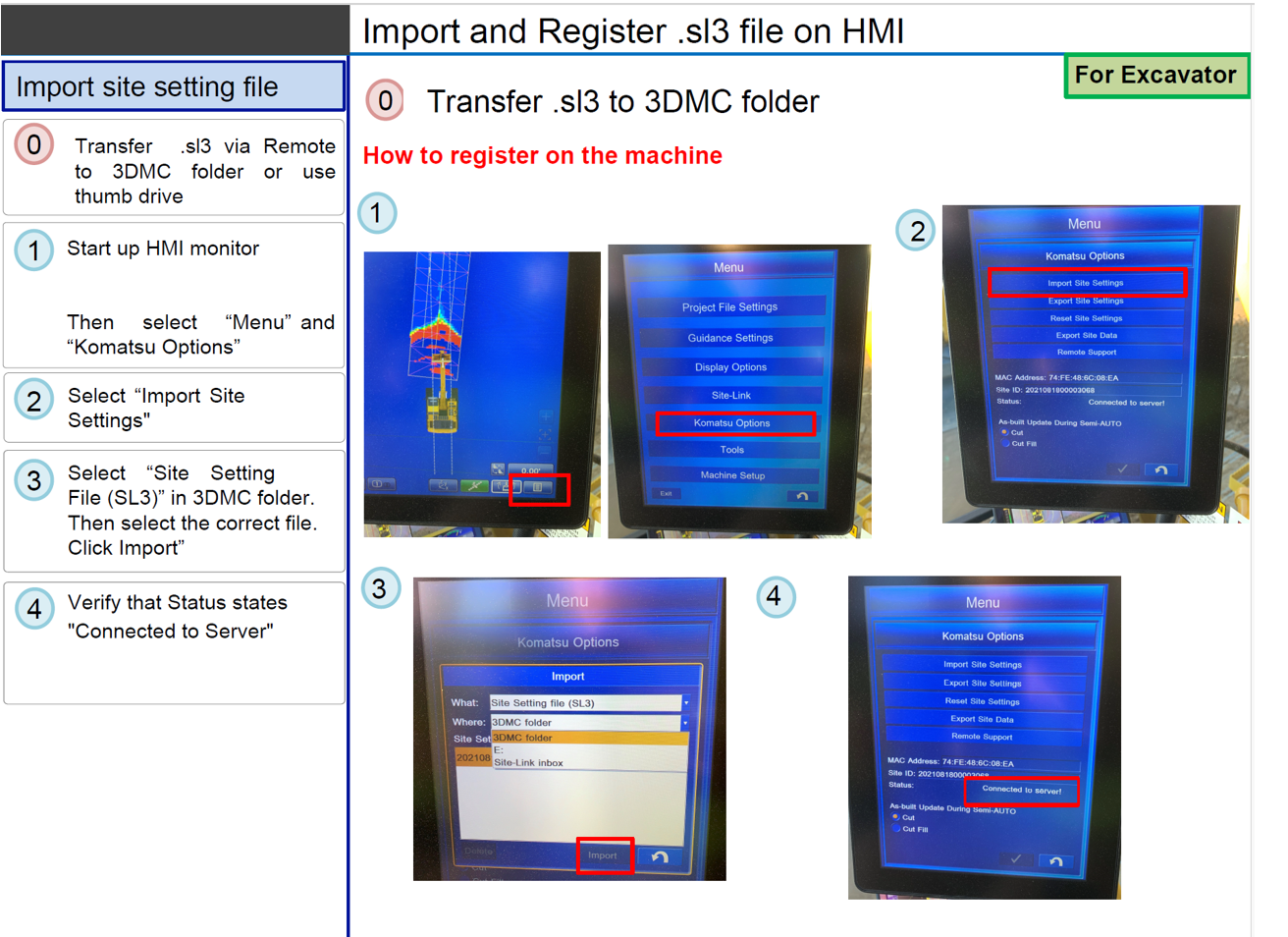Tap checkmark in step 2 Komatsu Options screen
Screen dimensions: 1288x937
[1123, 469]
